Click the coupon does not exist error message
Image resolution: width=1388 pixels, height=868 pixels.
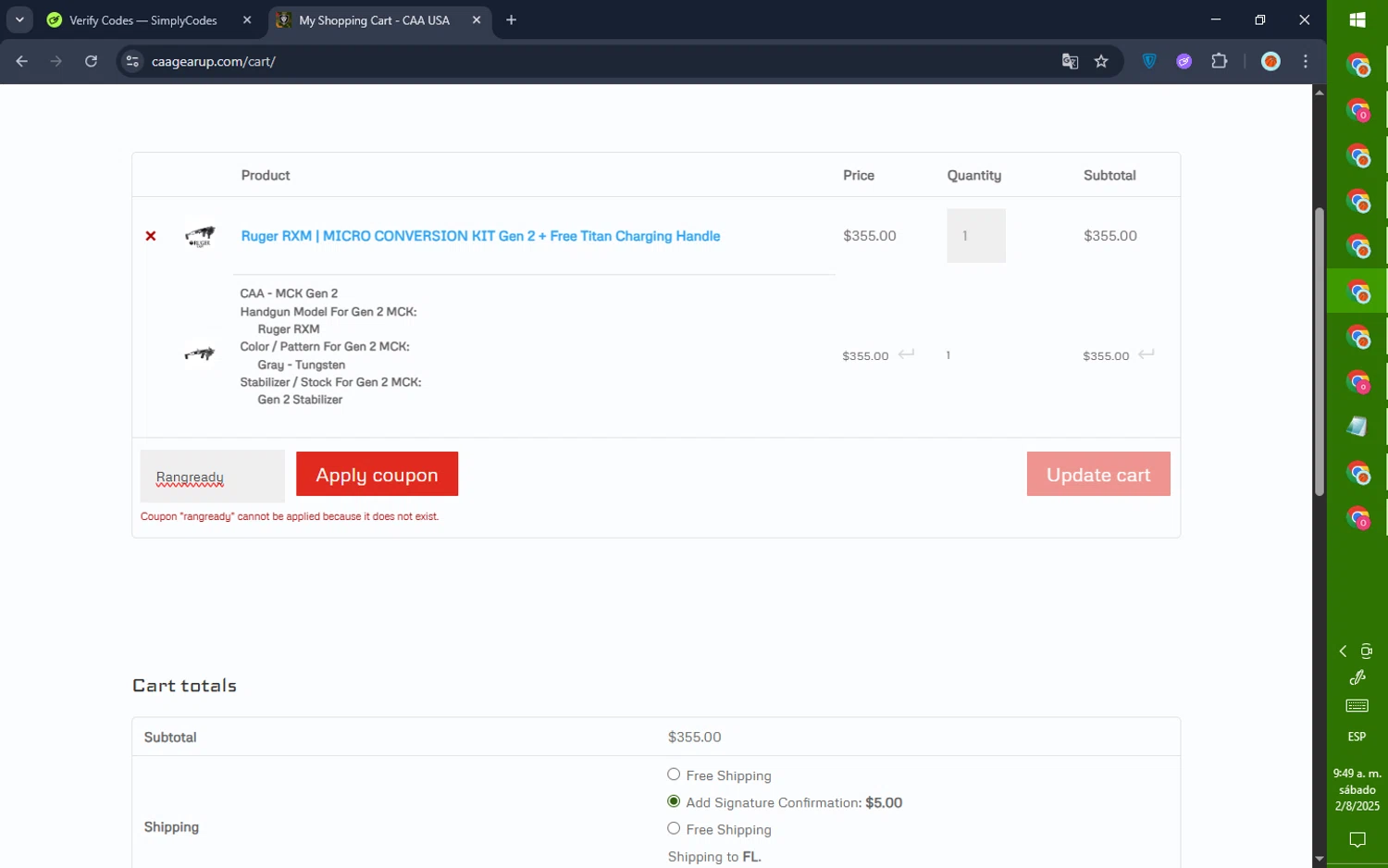(x=290, y=516)
